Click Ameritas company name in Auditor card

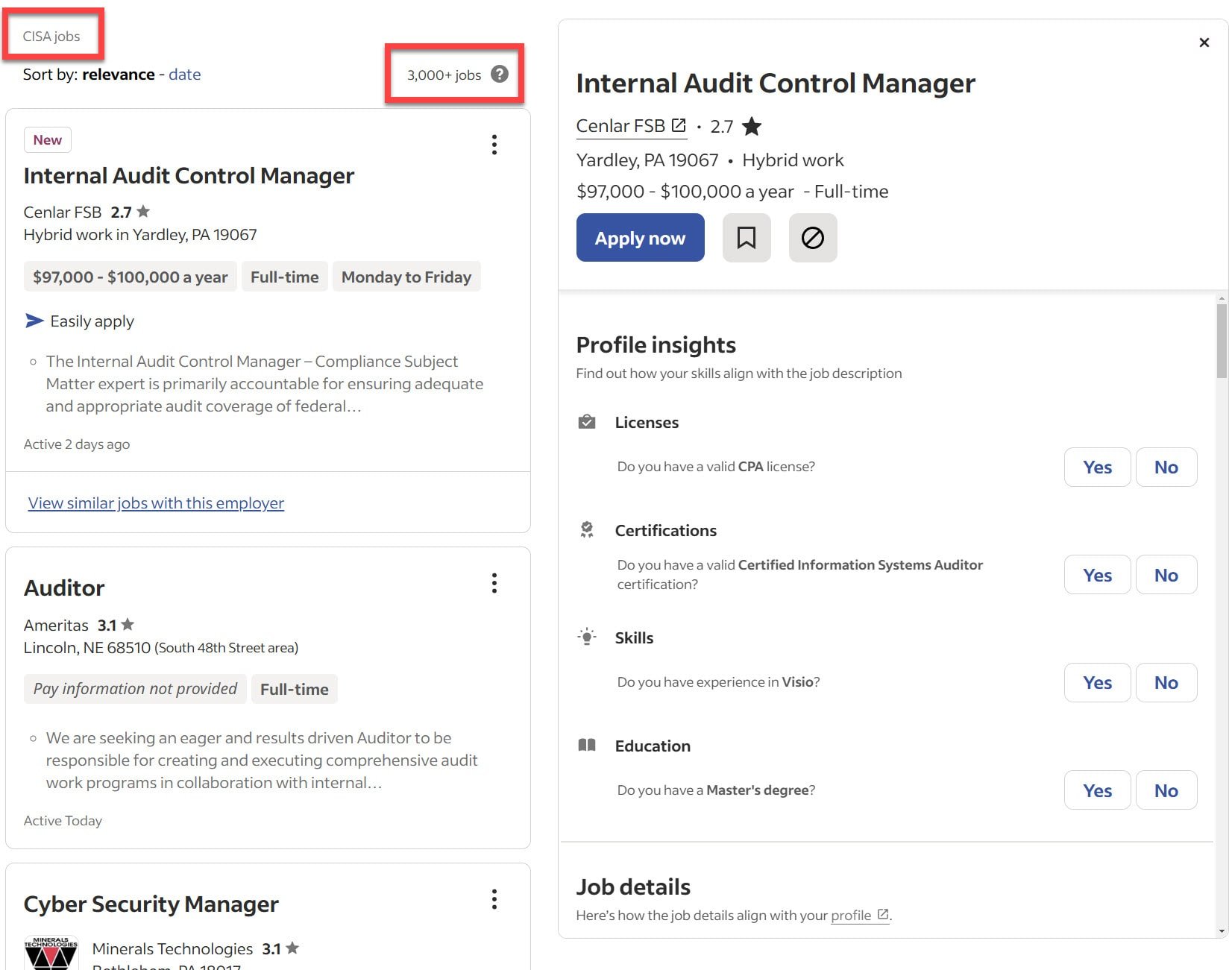(56, 625)
